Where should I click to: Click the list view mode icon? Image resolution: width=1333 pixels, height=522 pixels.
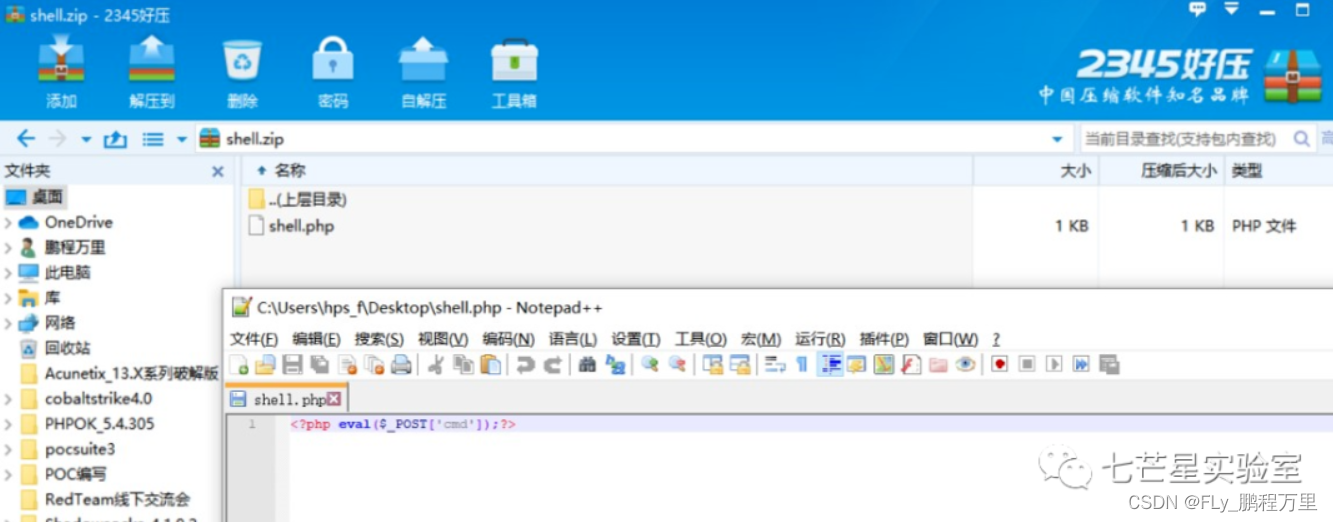pos(153,139)
